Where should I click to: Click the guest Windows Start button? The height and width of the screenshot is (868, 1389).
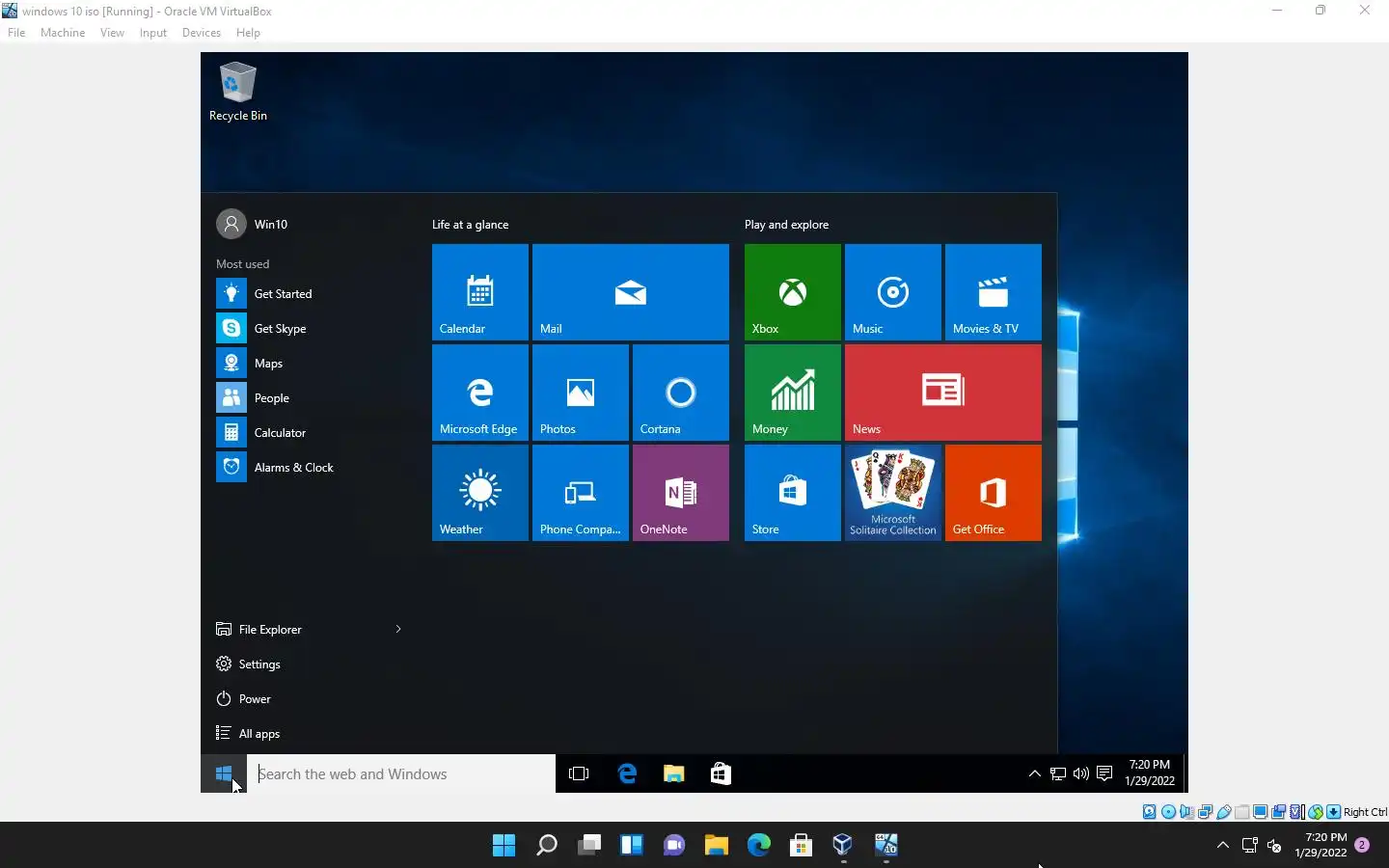click(x=224, y=773)
